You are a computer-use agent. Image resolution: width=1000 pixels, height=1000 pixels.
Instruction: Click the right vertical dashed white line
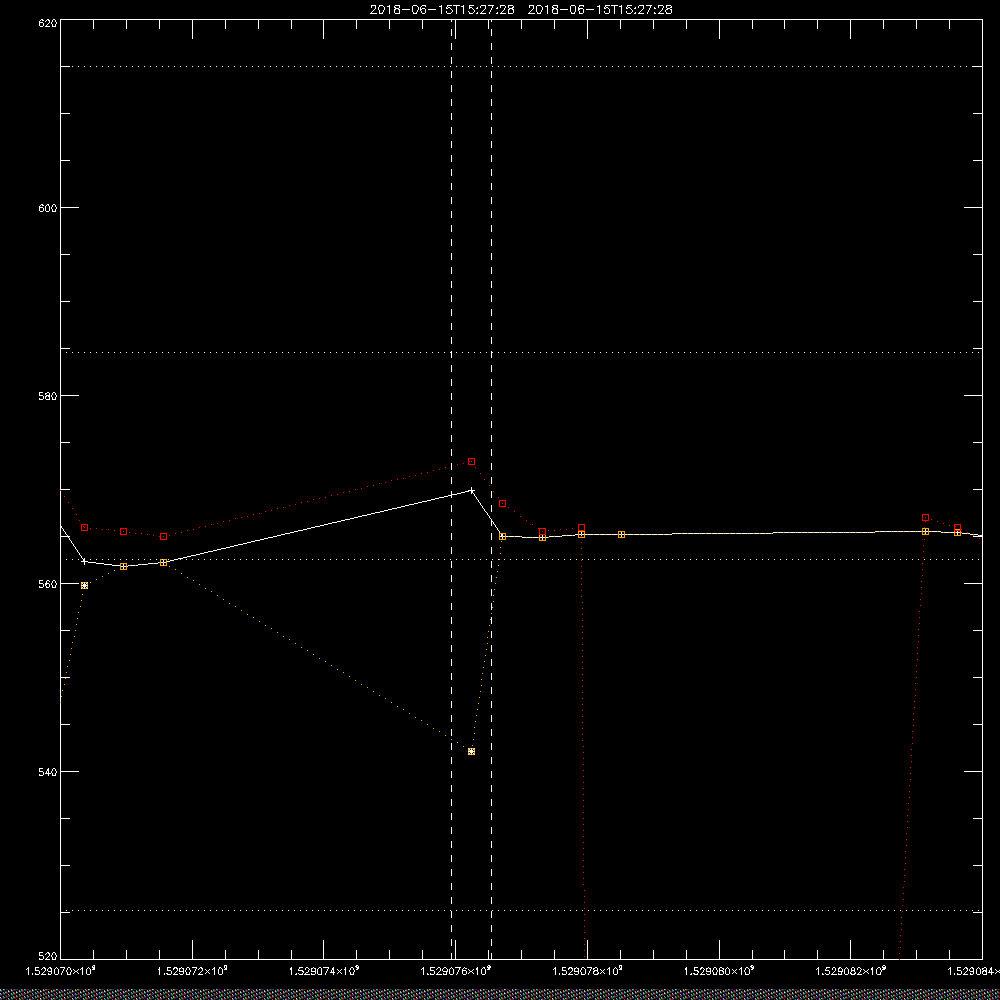[x=491, y=488]
